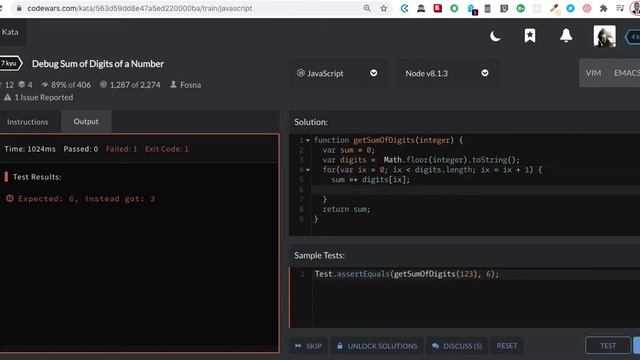Click the SKIP button
The image size is (640, 360).
[x=308, y=346]
